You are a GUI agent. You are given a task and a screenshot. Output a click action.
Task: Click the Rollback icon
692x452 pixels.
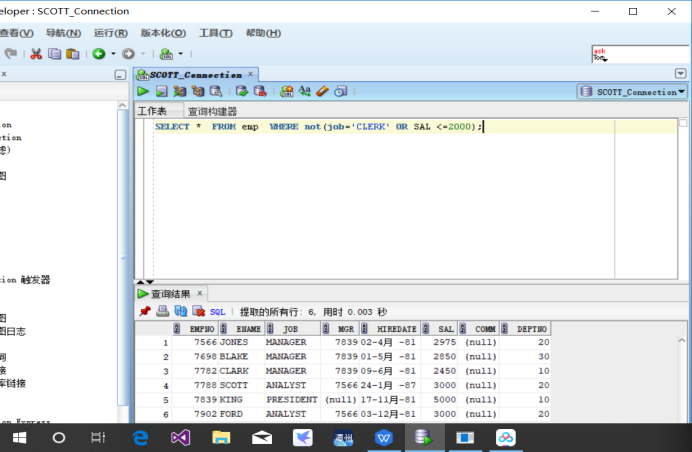pyautogui.click(x=260, y=91)
